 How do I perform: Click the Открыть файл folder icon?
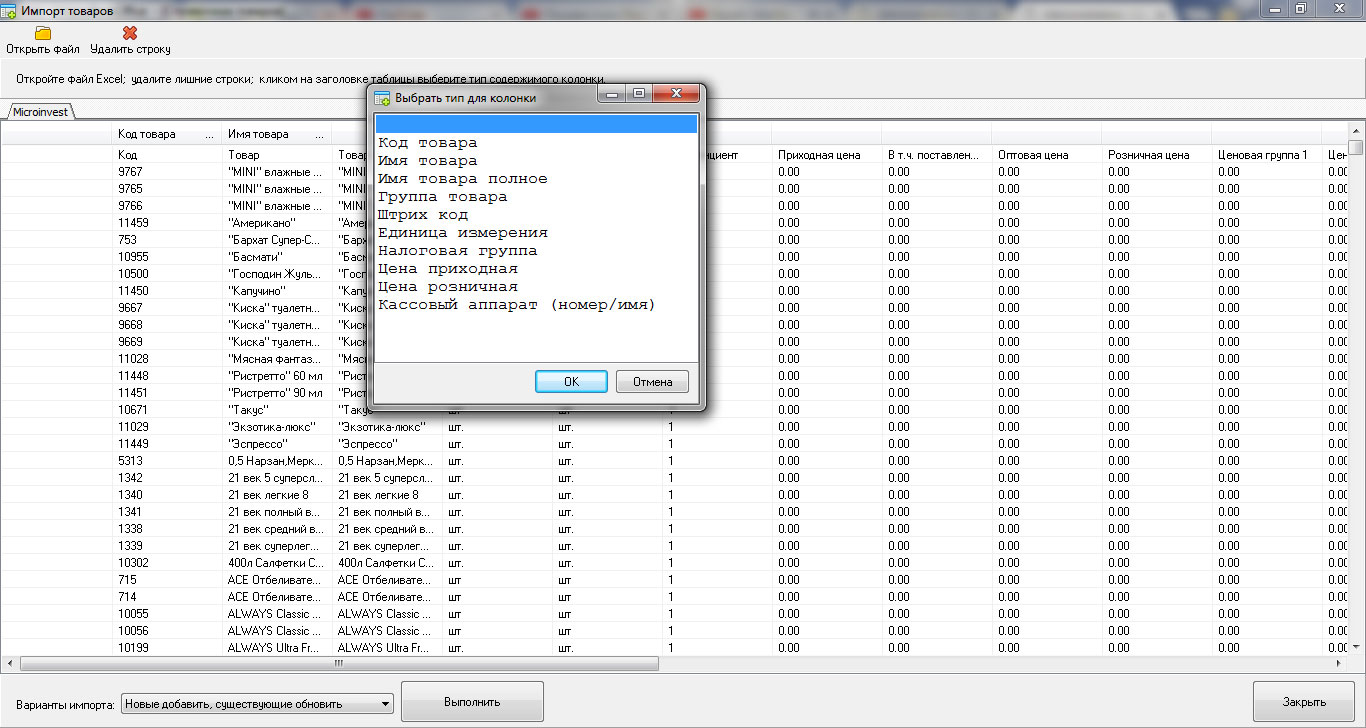pyautogui.click(x=43, y=33)
